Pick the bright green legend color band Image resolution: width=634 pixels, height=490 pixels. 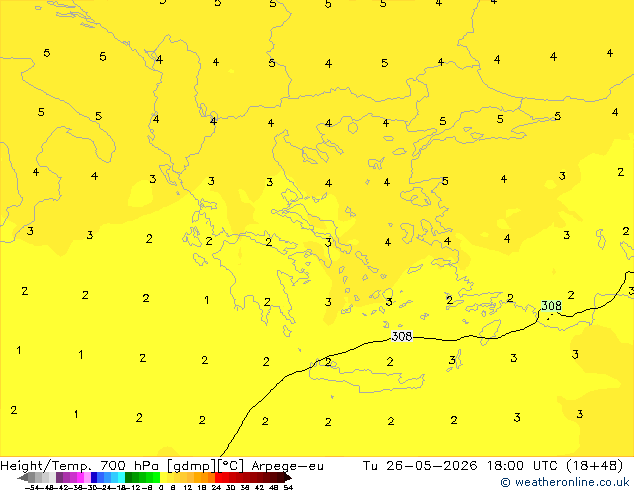click(x=156, y=477)
